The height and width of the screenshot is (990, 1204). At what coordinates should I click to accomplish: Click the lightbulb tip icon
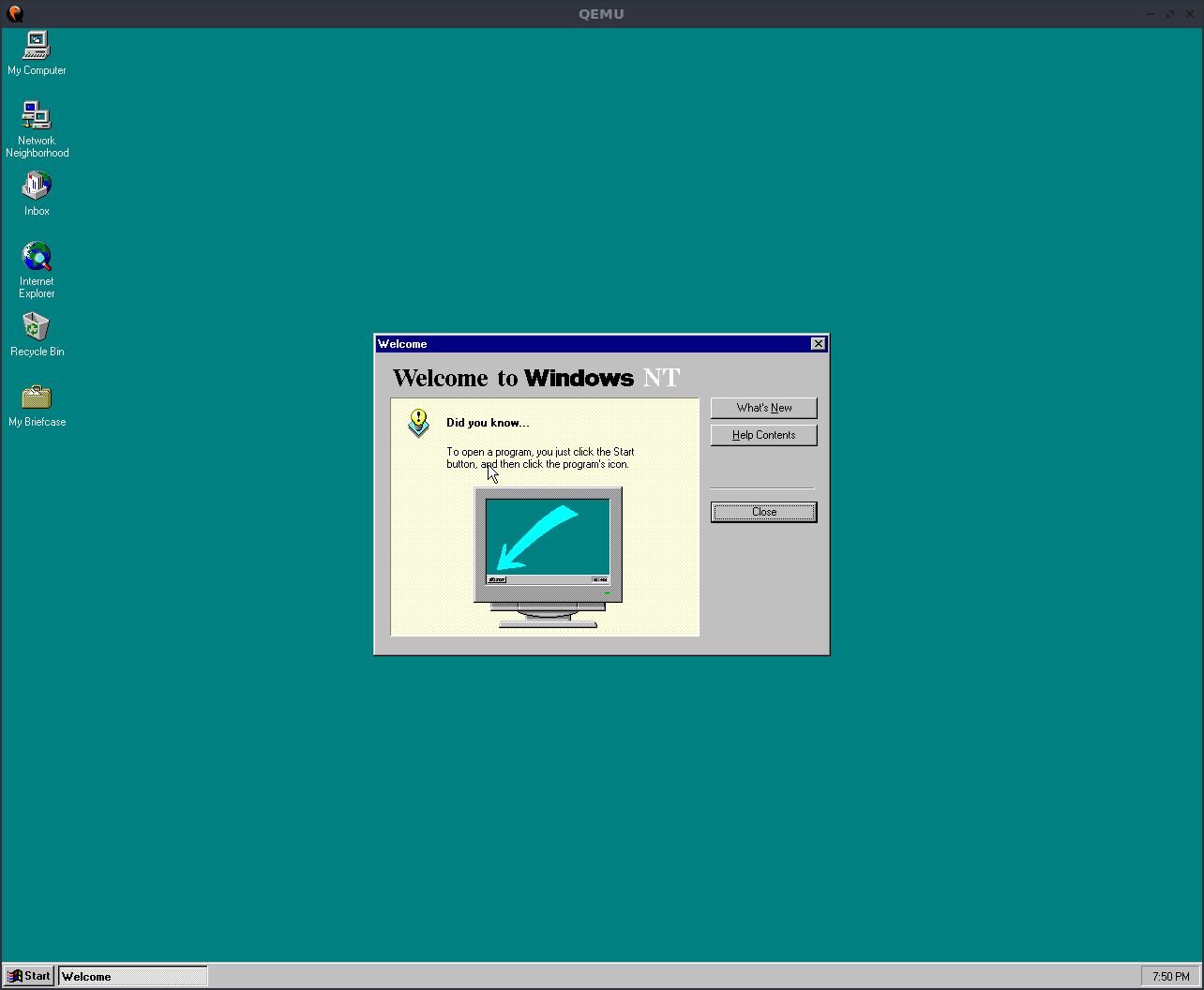coord(418,423)
